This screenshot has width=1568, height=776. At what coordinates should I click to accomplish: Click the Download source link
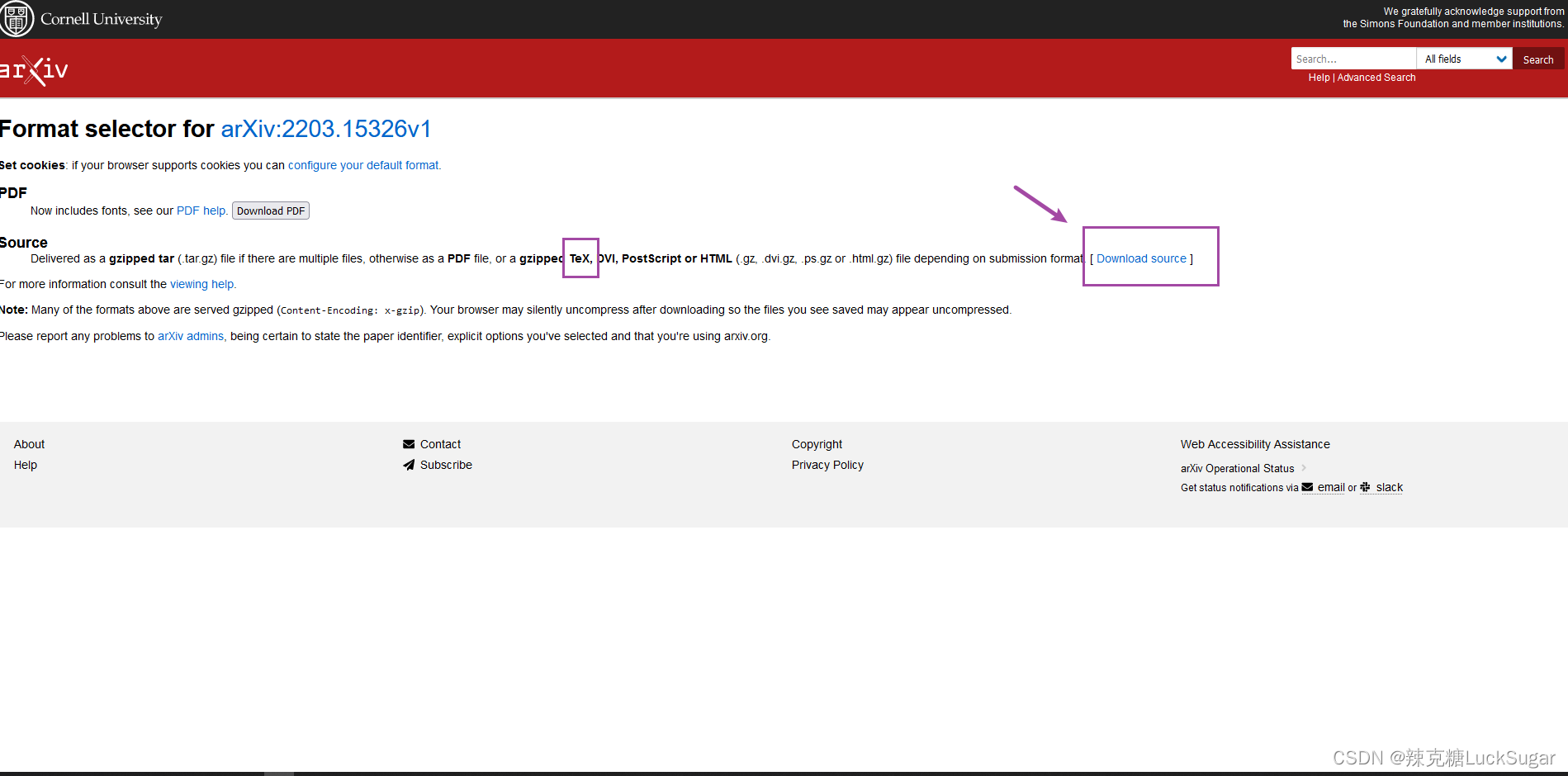click(x=1141, y=258)
